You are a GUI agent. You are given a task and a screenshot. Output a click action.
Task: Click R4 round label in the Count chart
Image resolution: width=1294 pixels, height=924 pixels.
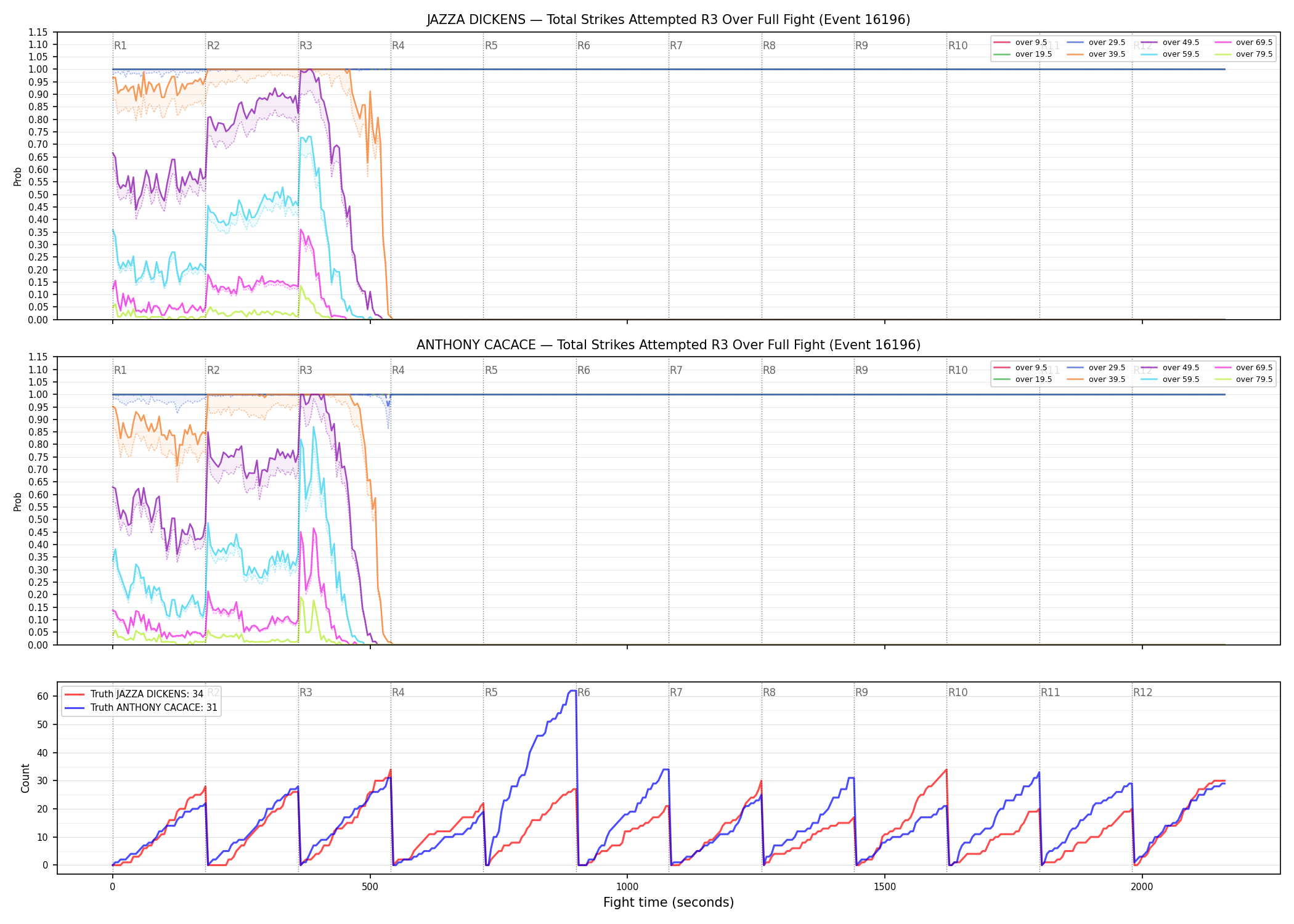pyautogui.click(x=398, y=692)
